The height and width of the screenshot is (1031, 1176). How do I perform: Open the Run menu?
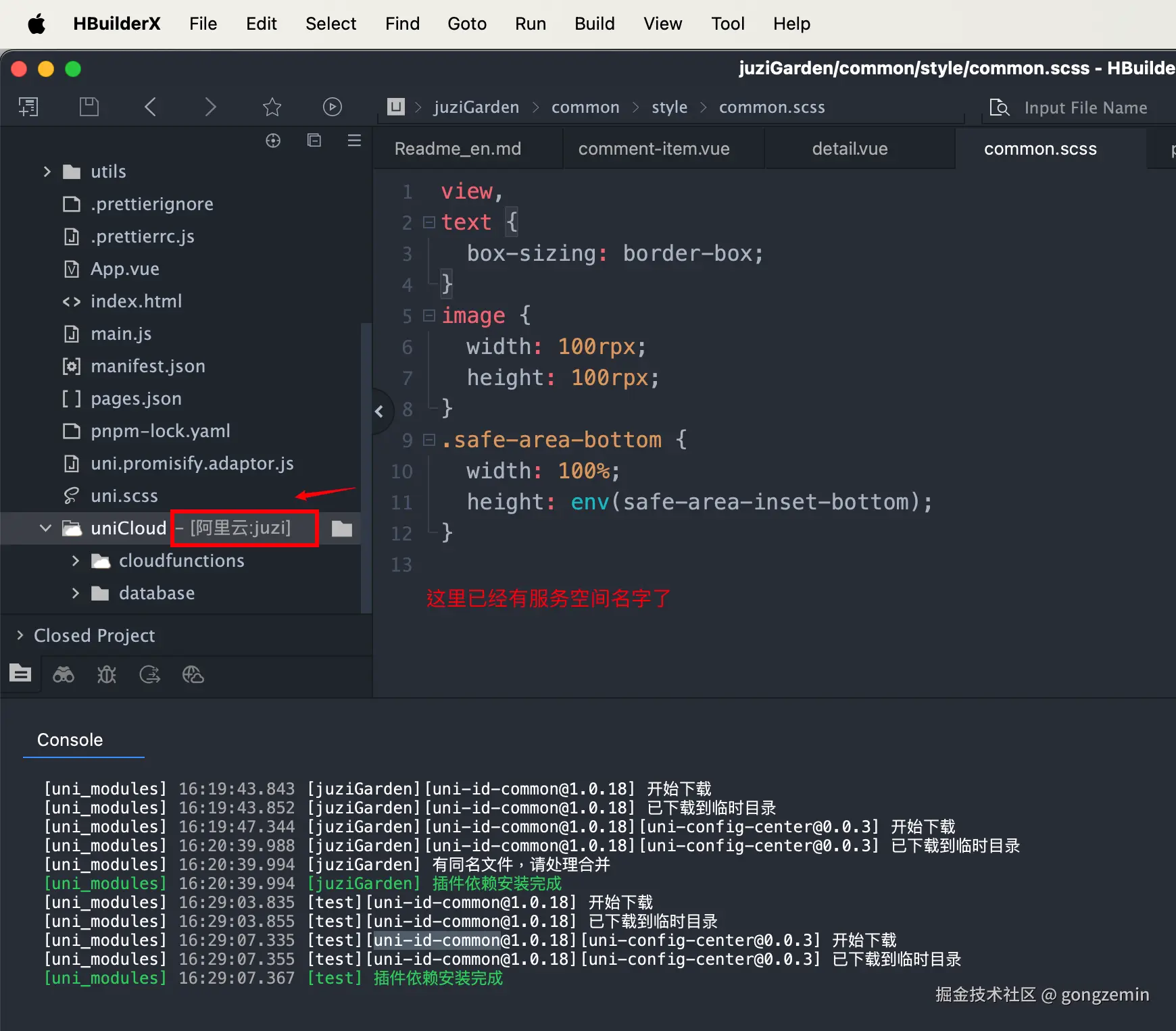pyautogui.click(x=530, y=24)
